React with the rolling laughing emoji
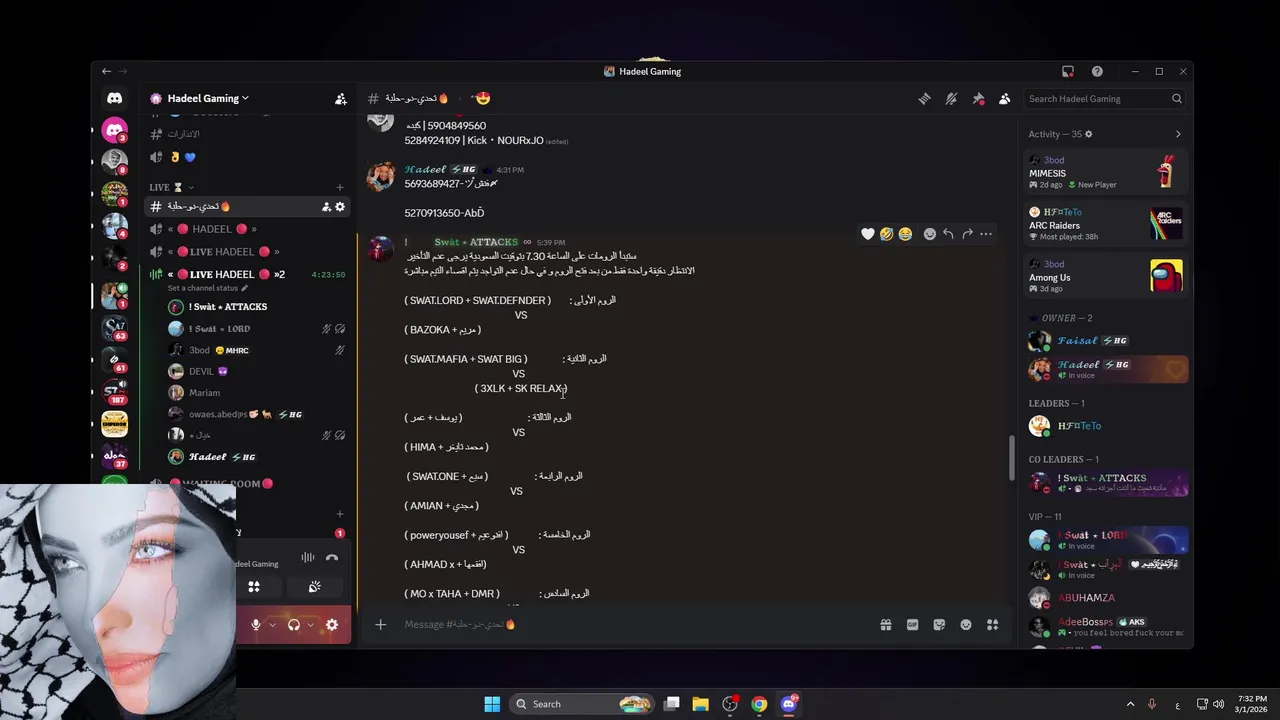1280x720 pixels. click(x=887, y=234)
